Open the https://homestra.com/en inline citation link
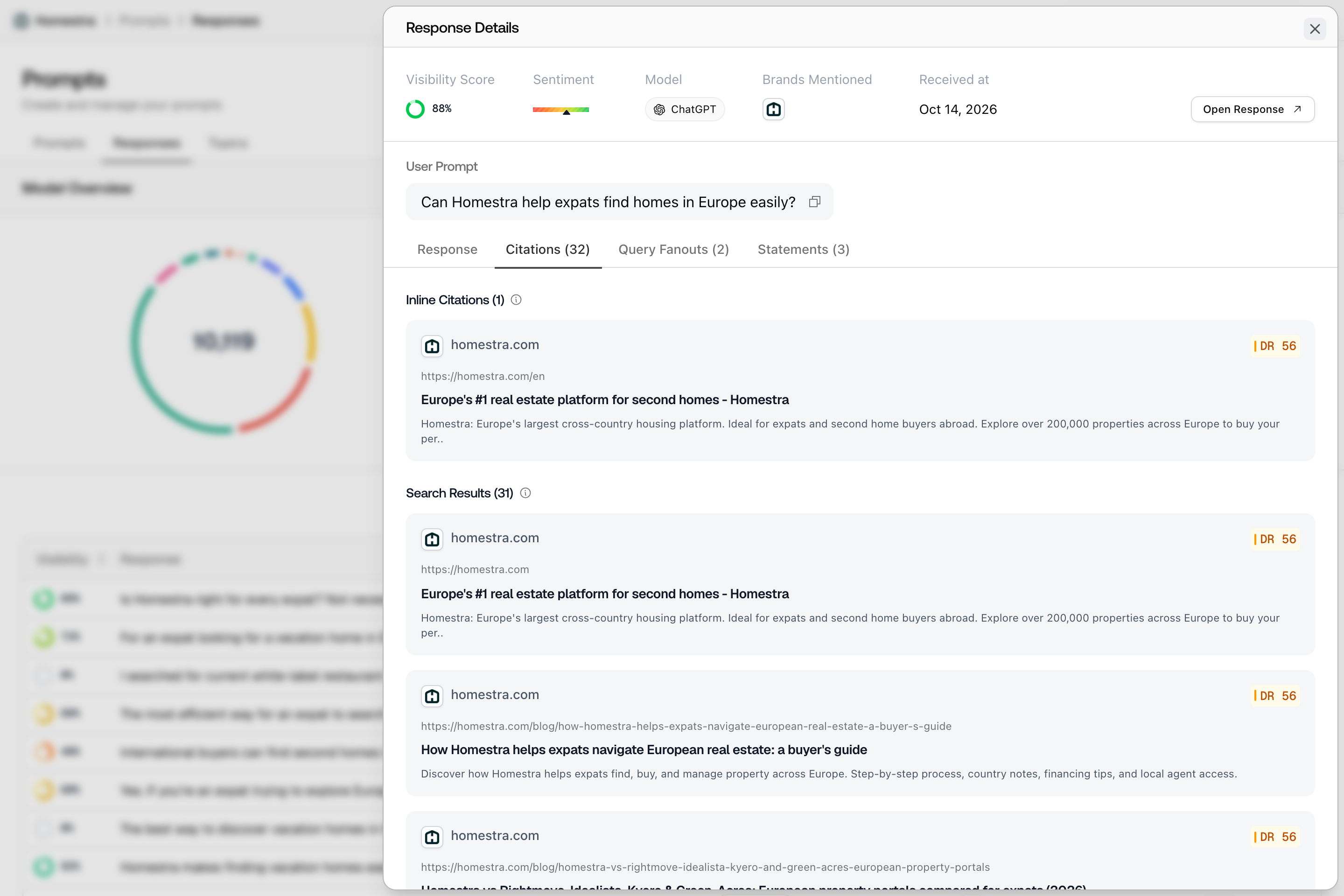The height and width of the screenshot is (896, 1344). point(483,376)
